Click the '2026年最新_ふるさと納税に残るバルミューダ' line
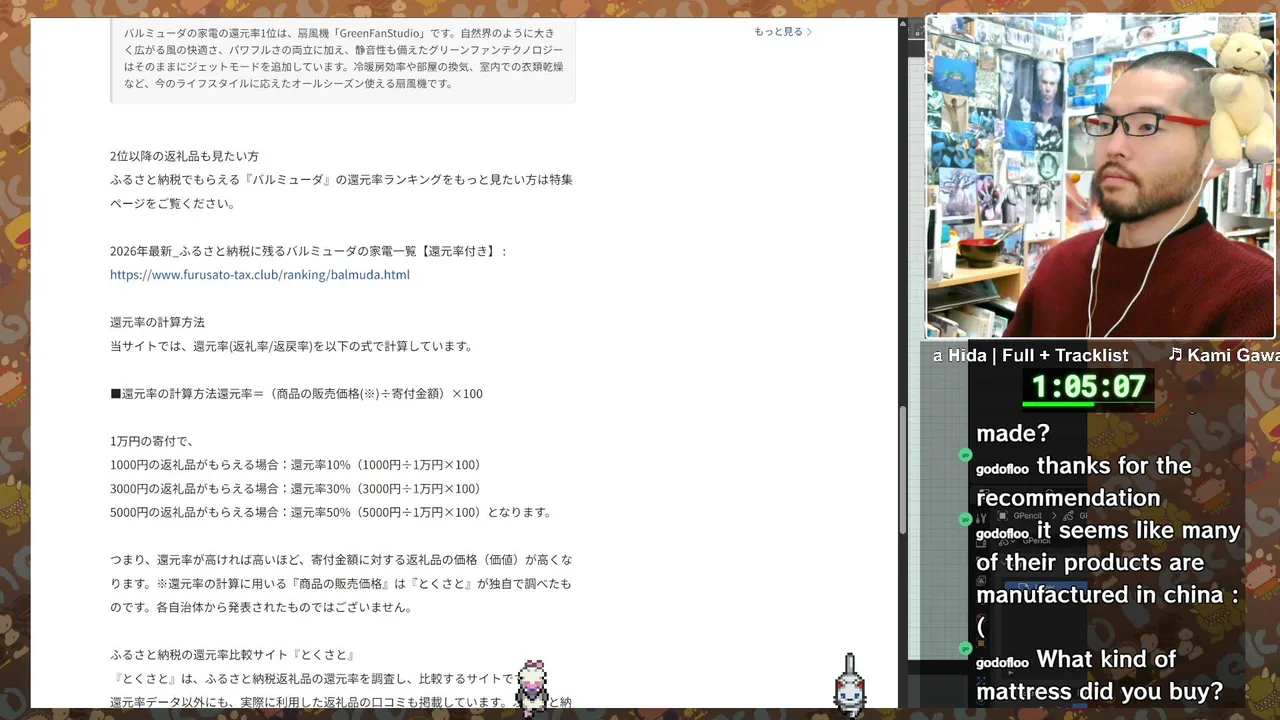Image resolution: width=1280 pixels, height=720 pixels. (309, 251)
